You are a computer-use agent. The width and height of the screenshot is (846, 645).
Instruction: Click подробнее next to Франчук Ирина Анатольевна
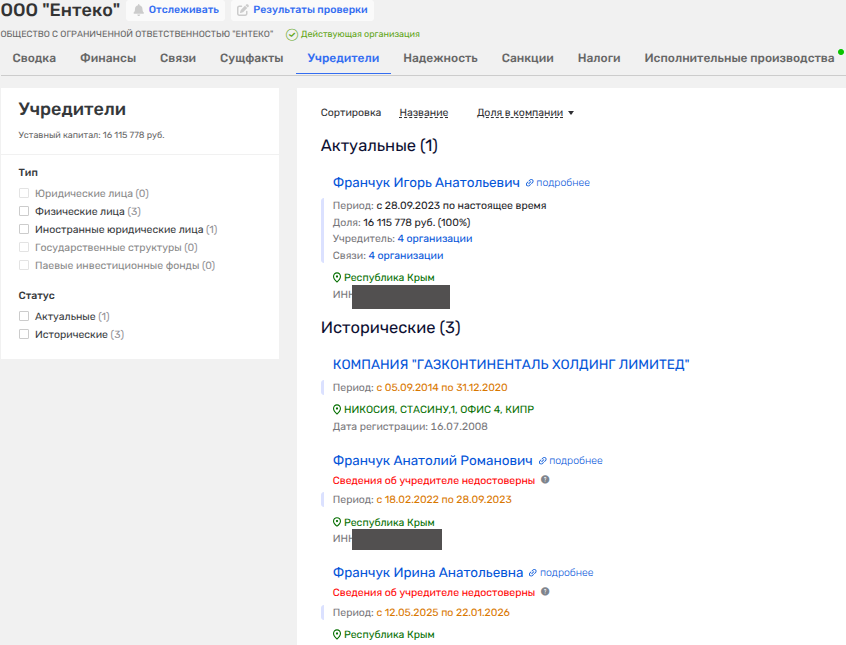point(567,573)
